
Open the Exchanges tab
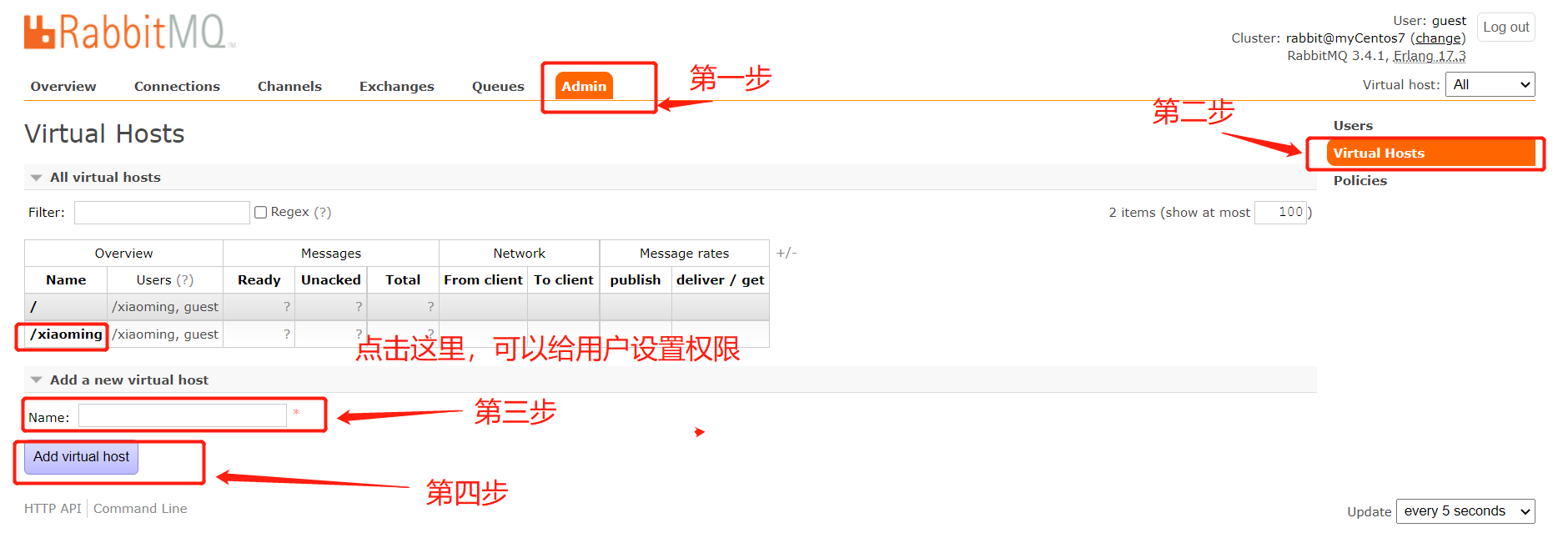click(x=396, y=86)
